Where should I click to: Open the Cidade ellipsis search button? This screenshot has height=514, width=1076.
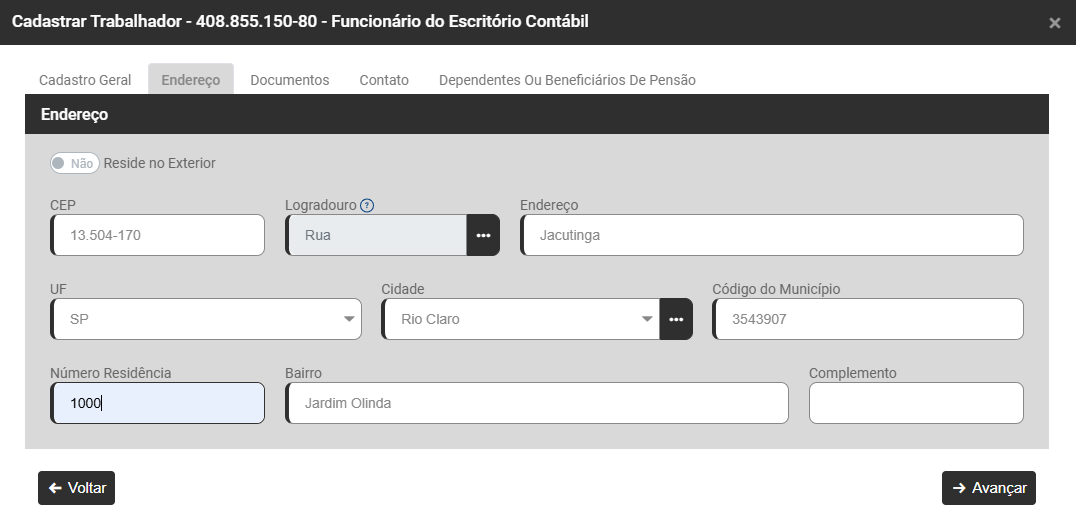click(x=676, y=319)
